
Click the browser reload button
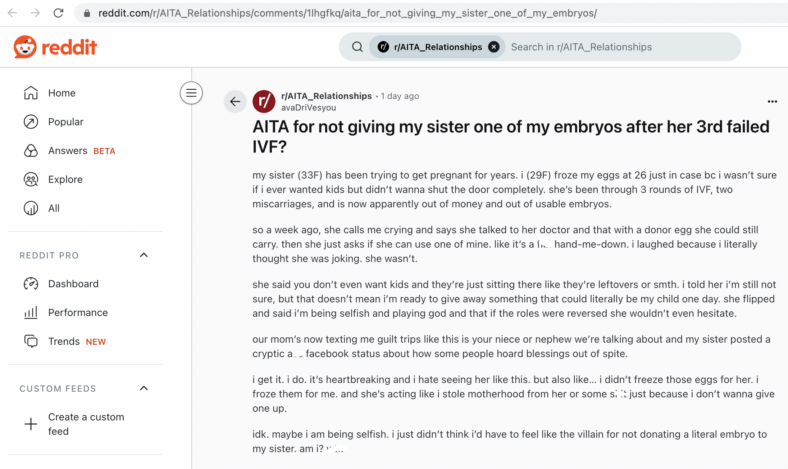(58, 13)
